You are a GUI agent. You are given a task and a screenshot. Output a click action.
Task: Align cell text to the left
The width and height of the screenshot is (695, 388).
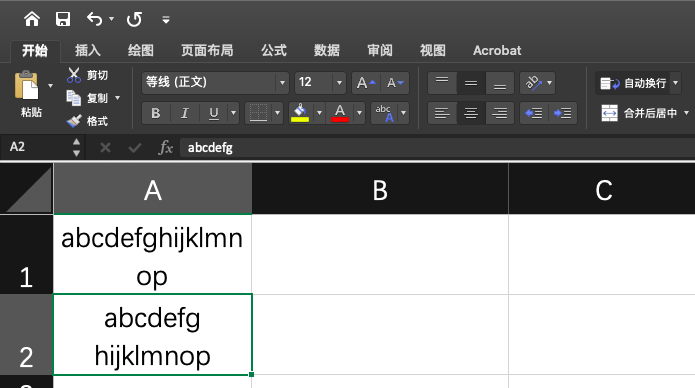coord(442,113)
